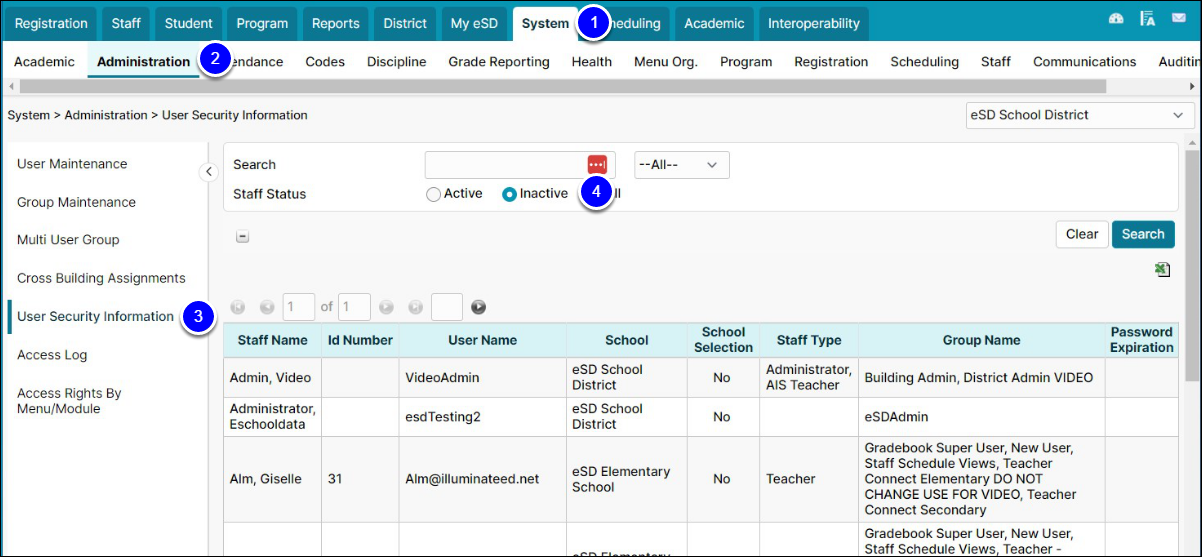1202x557 pixels.
Task: Click the vertical page scrollbar thumb
Action: click(x=1190, y=266)
